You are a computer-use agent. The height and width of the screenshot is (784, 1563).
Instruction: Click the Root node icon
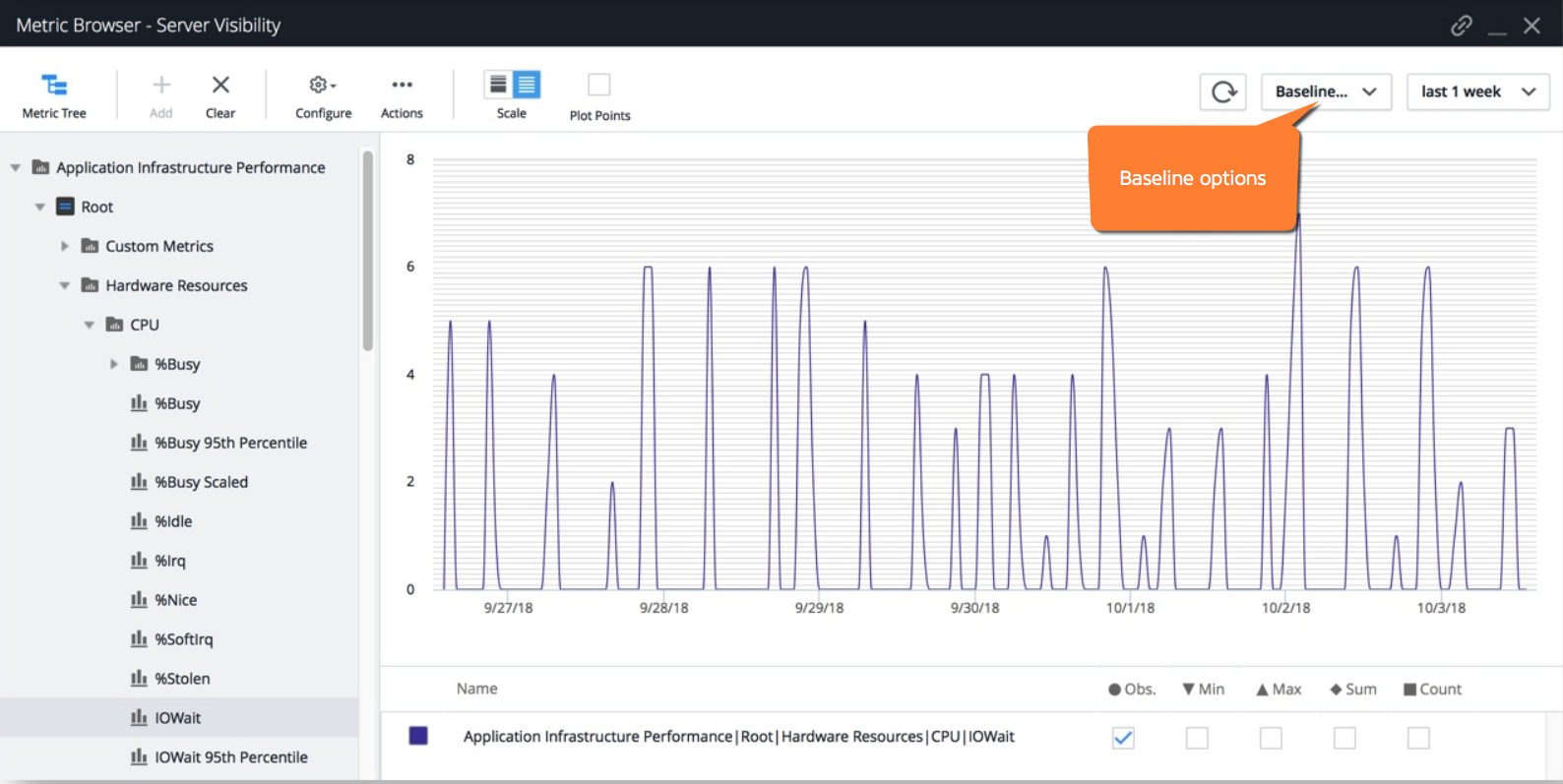click(66, 207)
